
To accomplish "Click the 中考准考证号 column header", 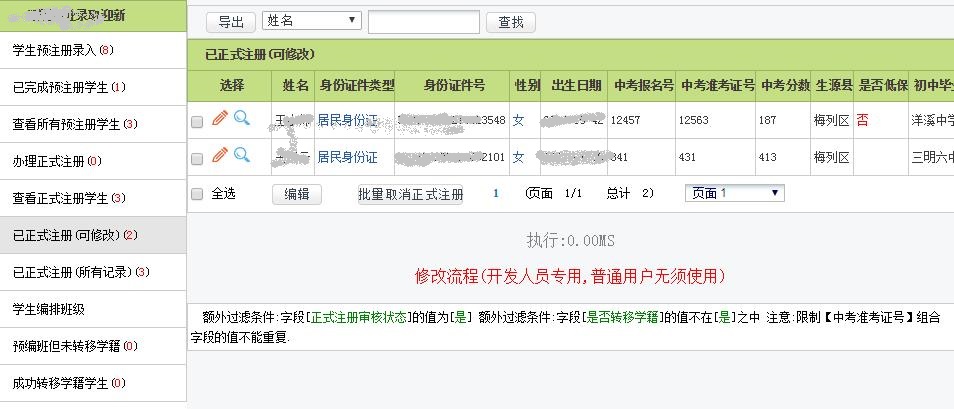I will (718, 85).
